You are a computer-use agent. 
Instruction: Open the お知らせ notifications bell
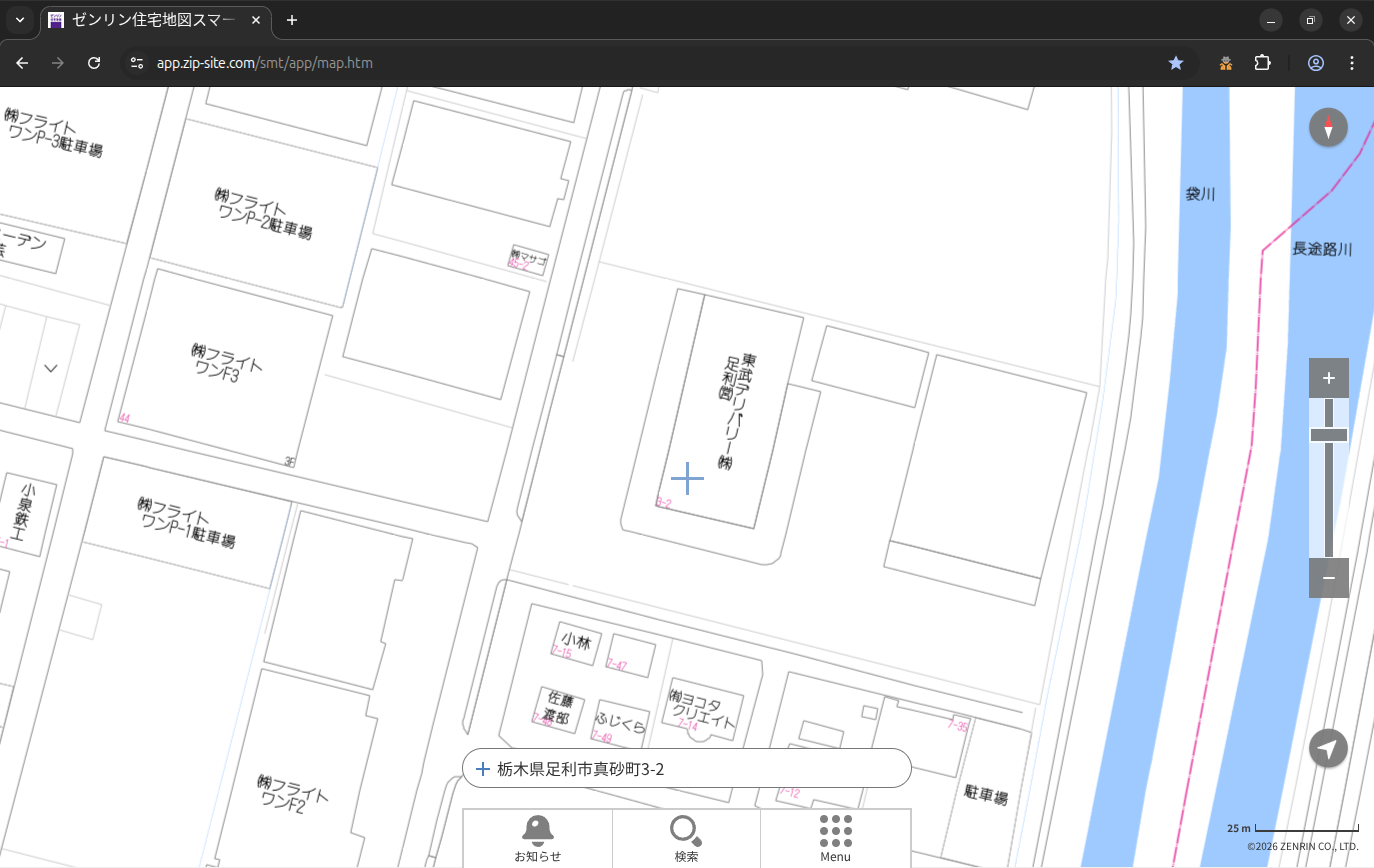(x=537, y=837)
